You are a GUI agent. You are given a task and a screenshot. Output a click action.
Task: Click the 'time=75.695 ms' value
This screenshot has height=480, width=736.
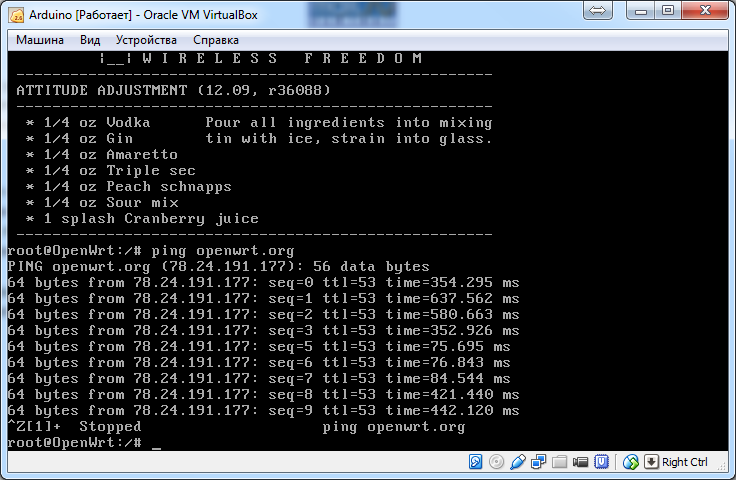(x=448, y=347)
